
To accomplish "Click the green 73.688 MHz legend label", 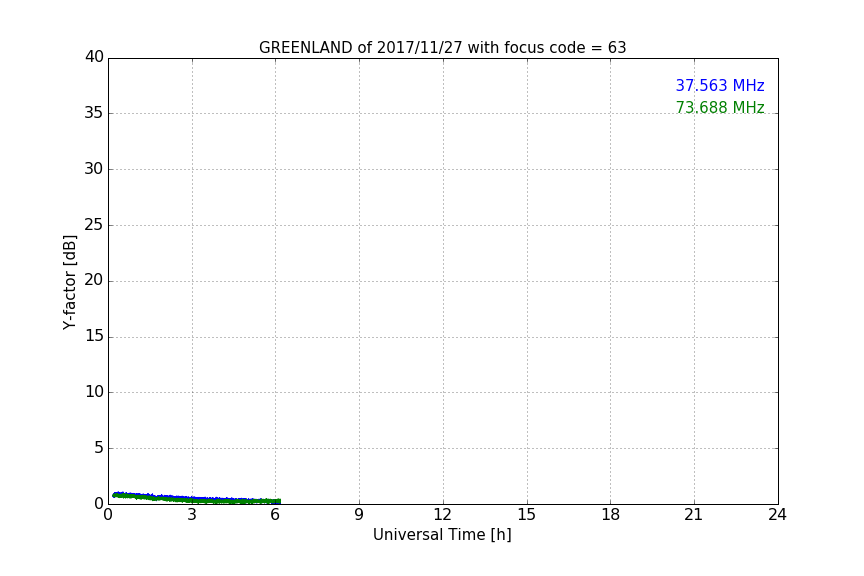I will point(720,107).
